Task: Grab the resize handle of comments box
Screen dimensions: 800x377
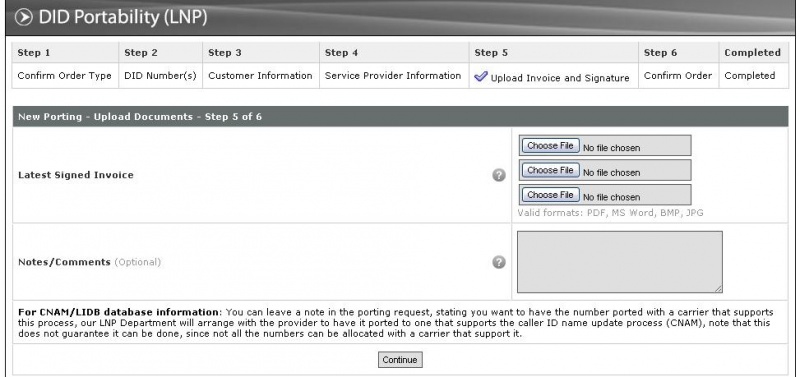Action: [718, 289]
